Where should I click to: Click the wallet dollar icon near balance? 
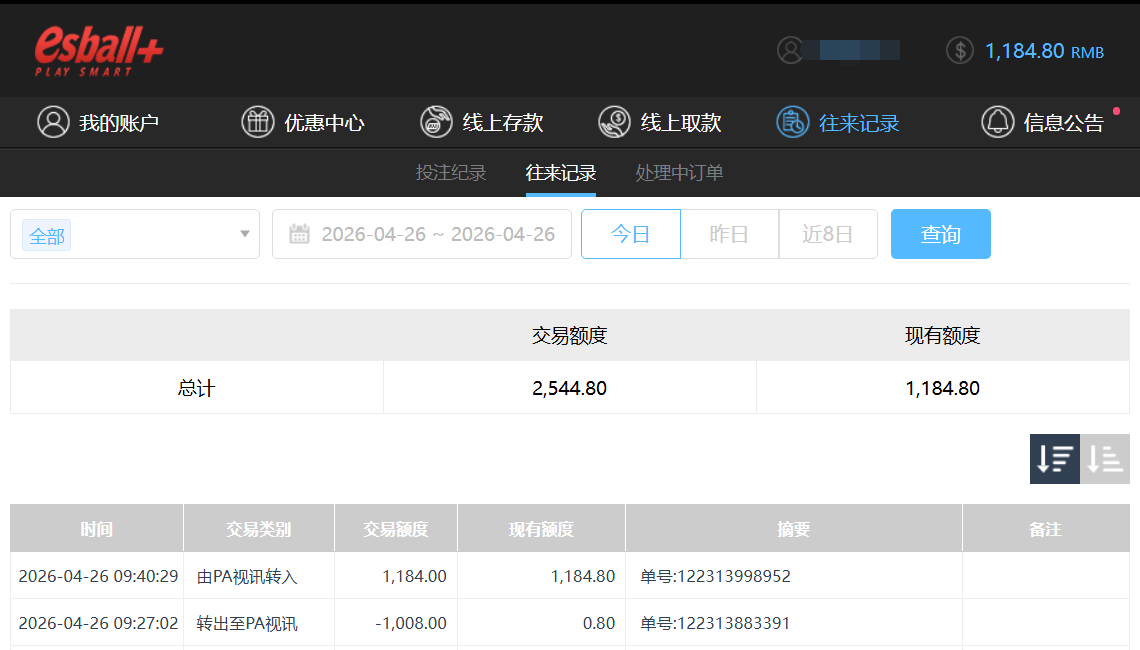pyautogui.click(x=959, y=50)
